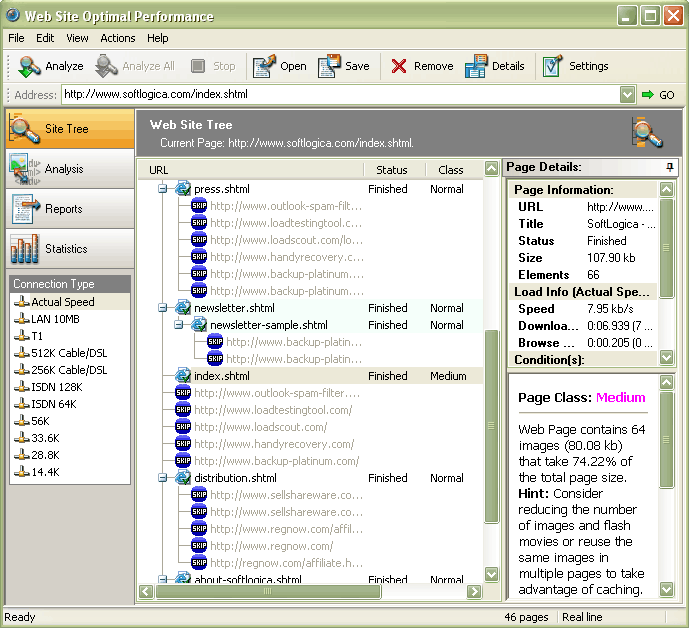Sort by the Status column header
Image resolution: width=689 pixels, height=628 pixels.
pos(392,170)
